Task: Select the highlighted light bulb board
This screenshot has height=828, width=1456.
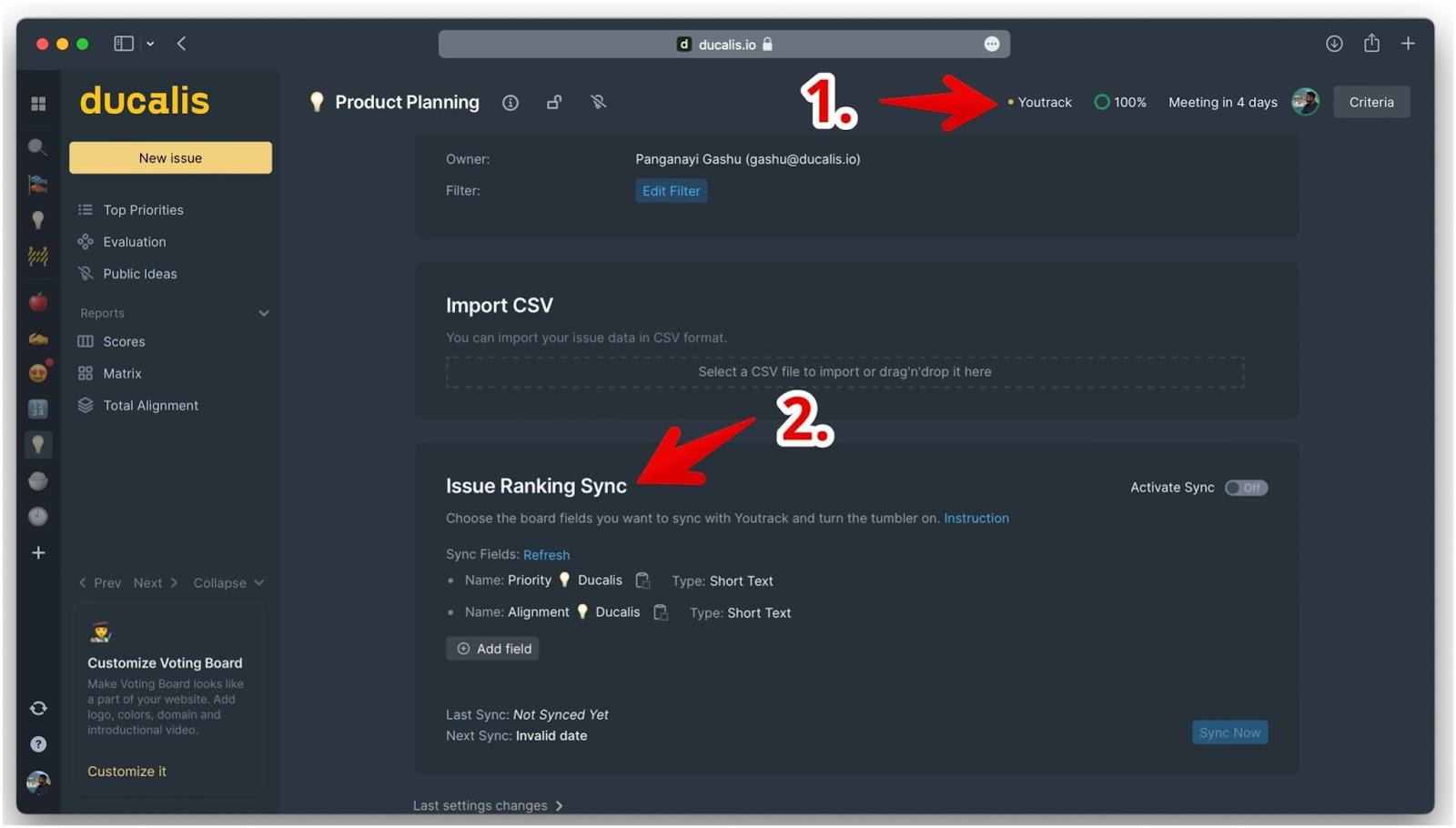Action: pos(38,445)
